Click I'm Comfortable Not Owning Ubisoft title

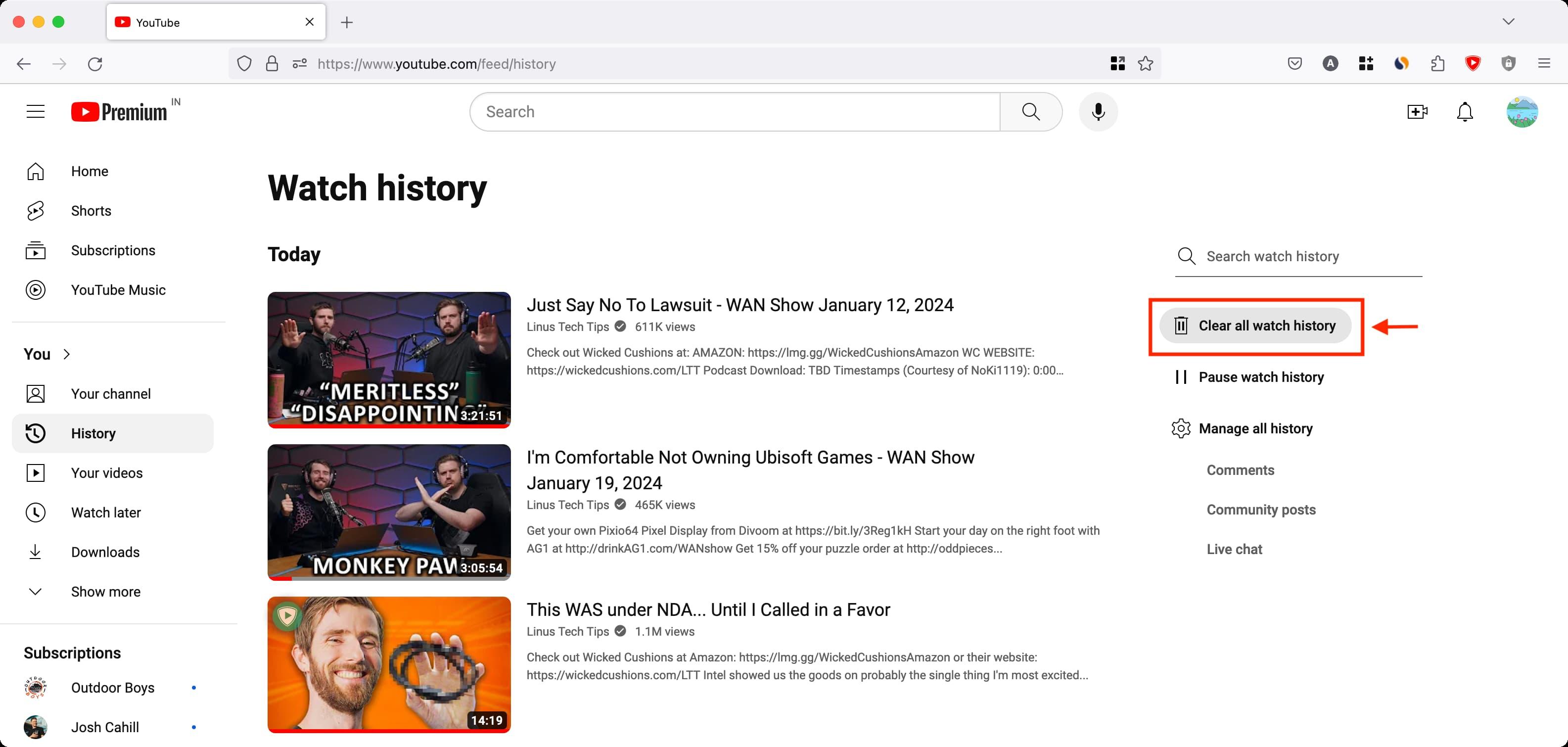(750, 470)
